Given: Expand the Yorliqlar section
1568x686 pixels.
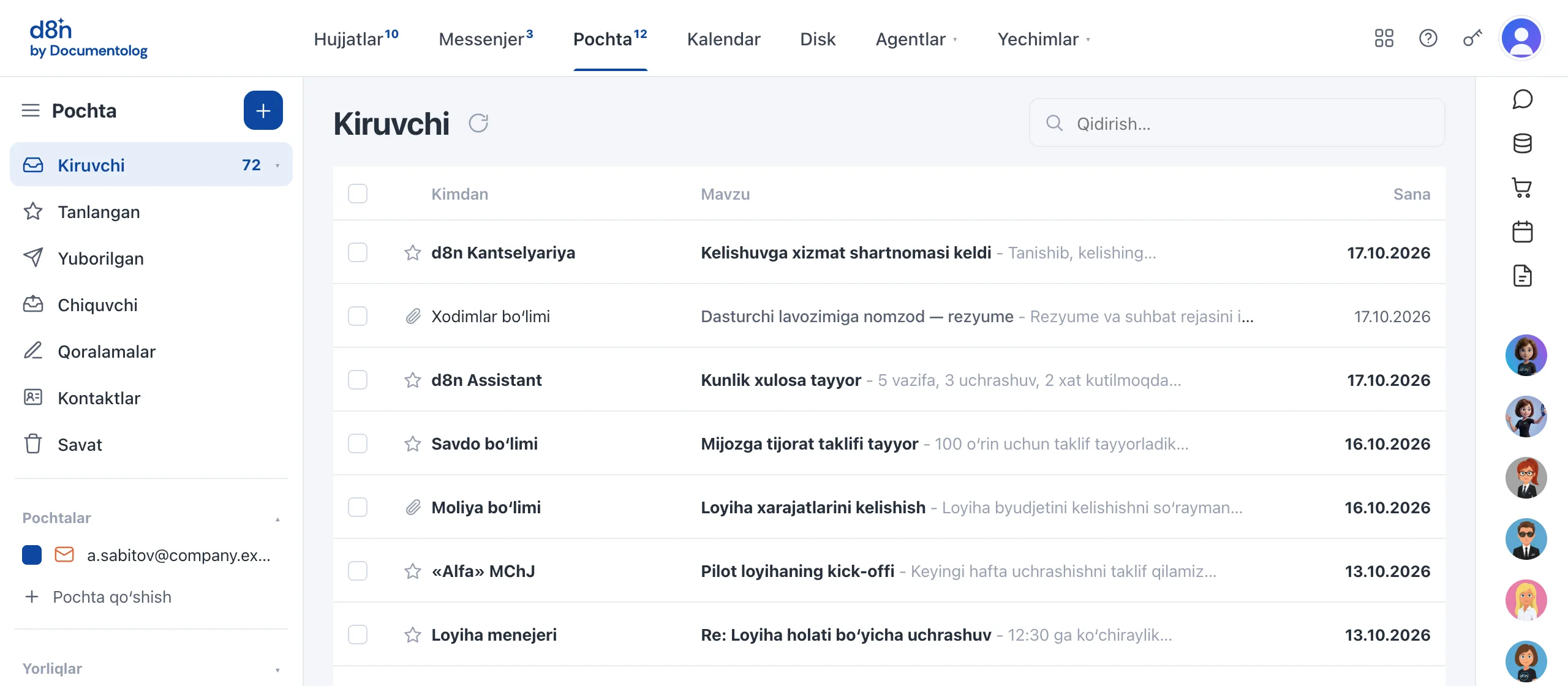Looking at the screenshot, I should point(277,669).
